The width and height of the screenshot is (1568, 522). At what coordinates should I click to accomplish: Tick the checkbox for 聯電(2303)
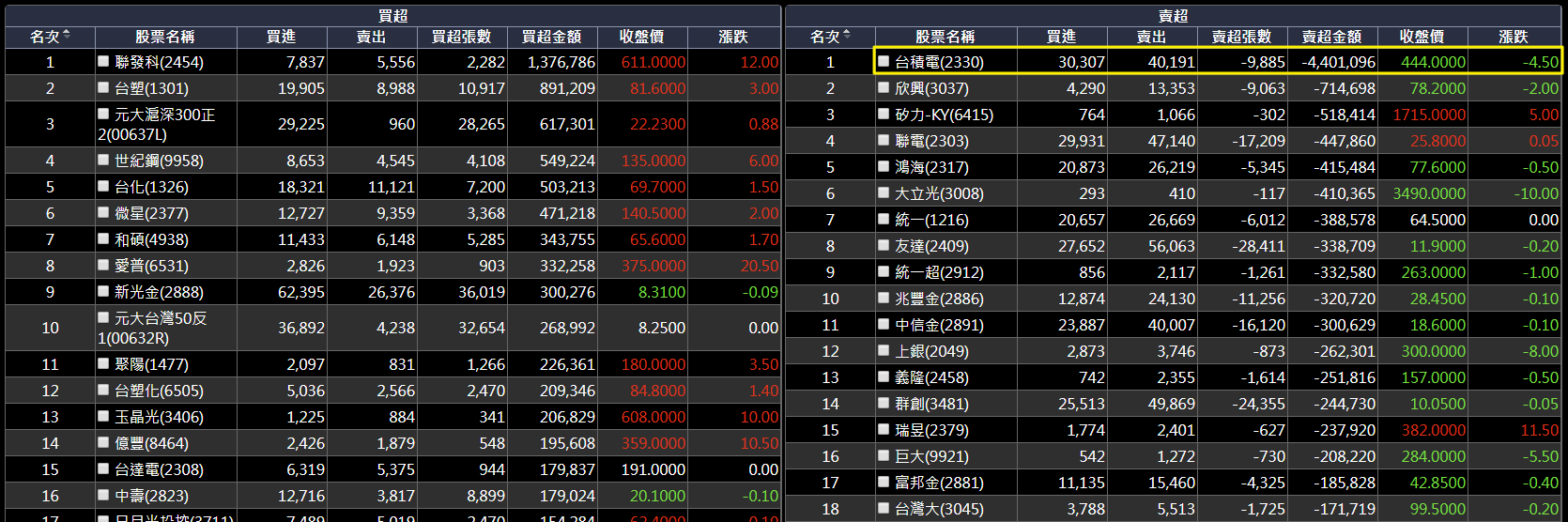[884, 140]
